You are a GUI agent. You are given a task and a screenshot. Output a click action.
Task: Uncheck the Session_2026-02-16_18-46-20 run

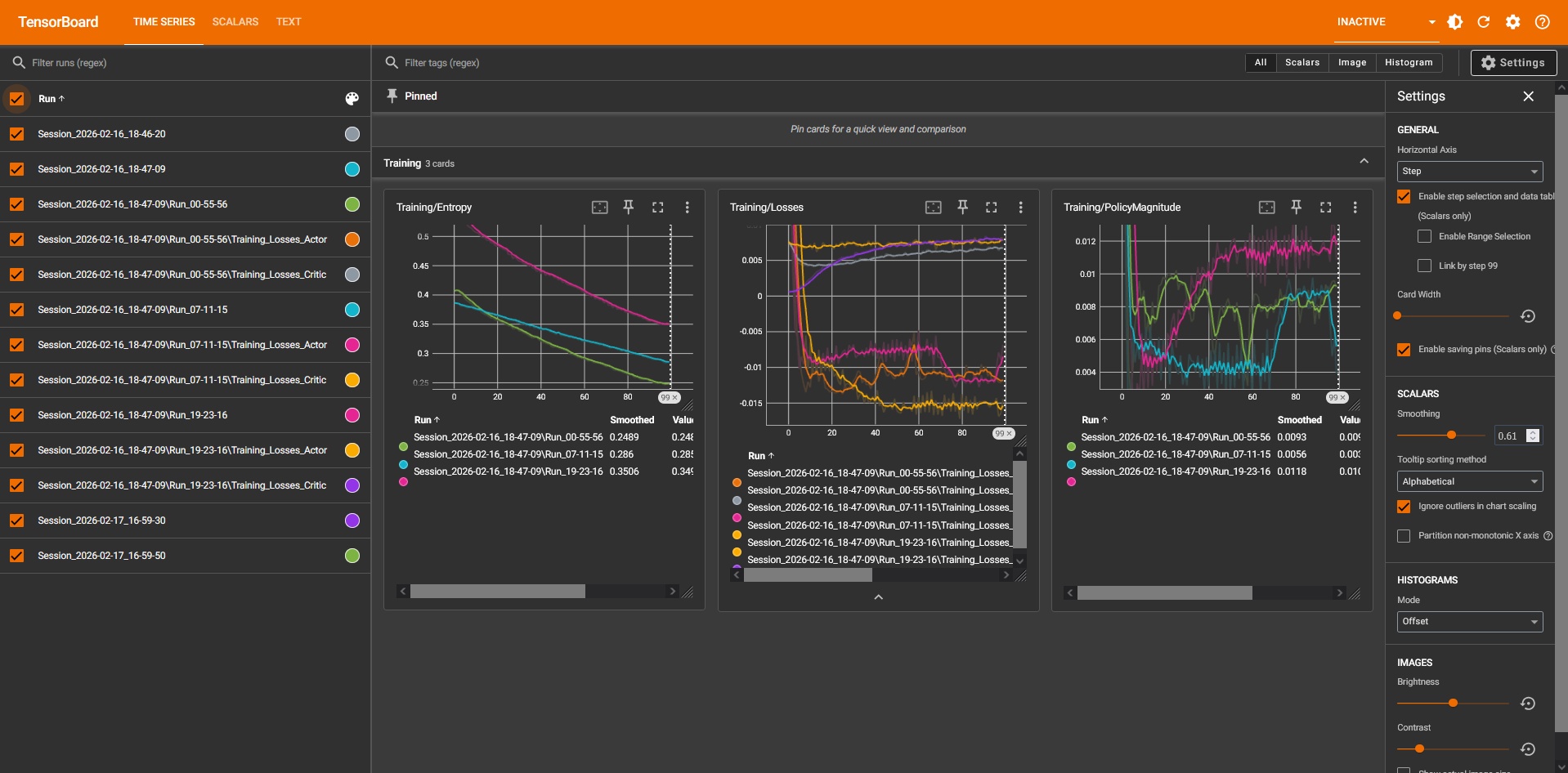point(17,134)
